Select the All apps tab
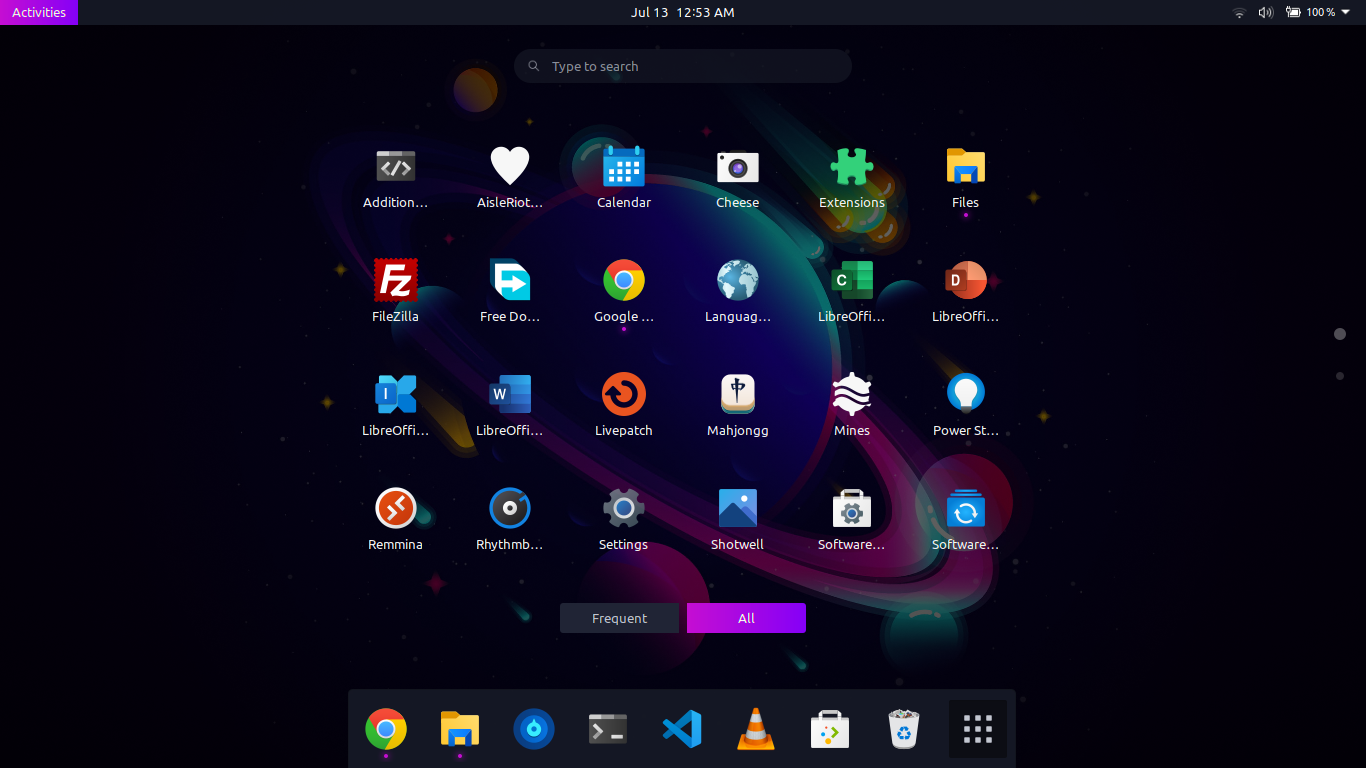1366x768 pixels. 746,618
